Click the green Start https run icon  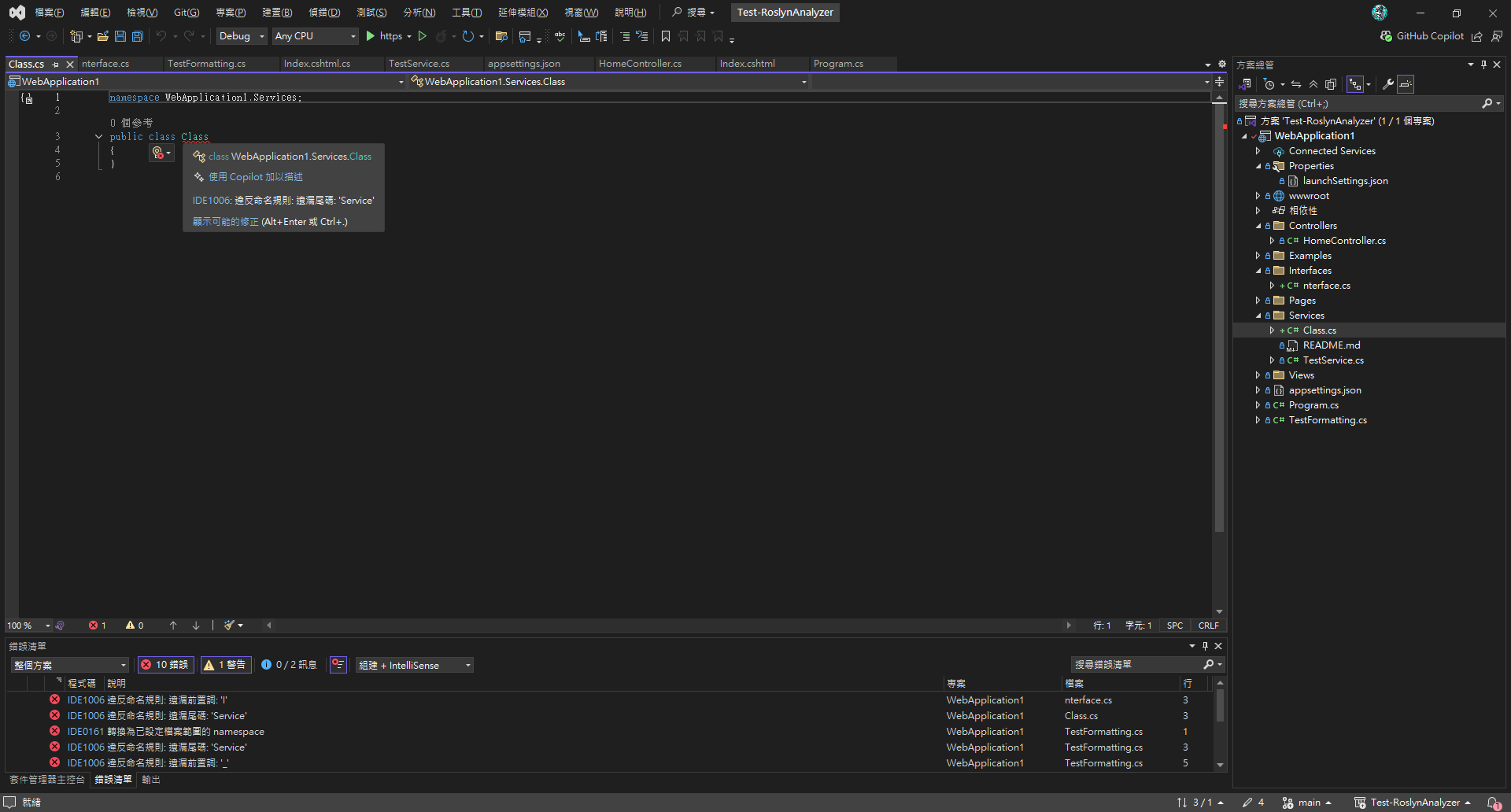point(371,36)
